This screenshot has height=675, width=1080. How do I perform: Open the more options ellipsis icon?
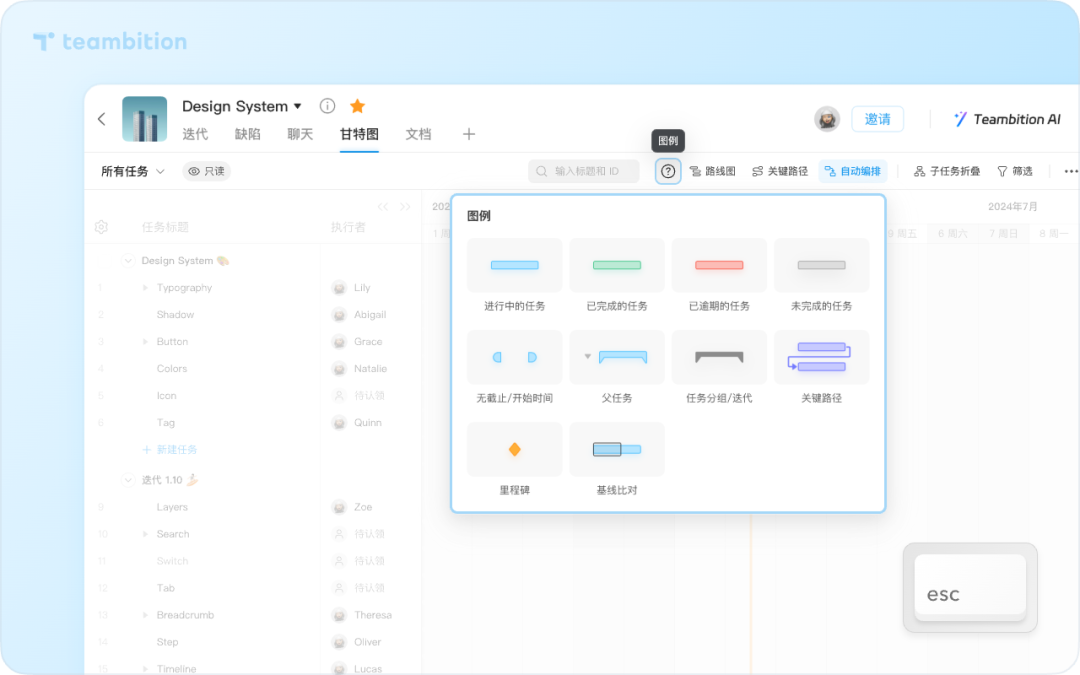pyautogui.click(x=1071, y=171)
